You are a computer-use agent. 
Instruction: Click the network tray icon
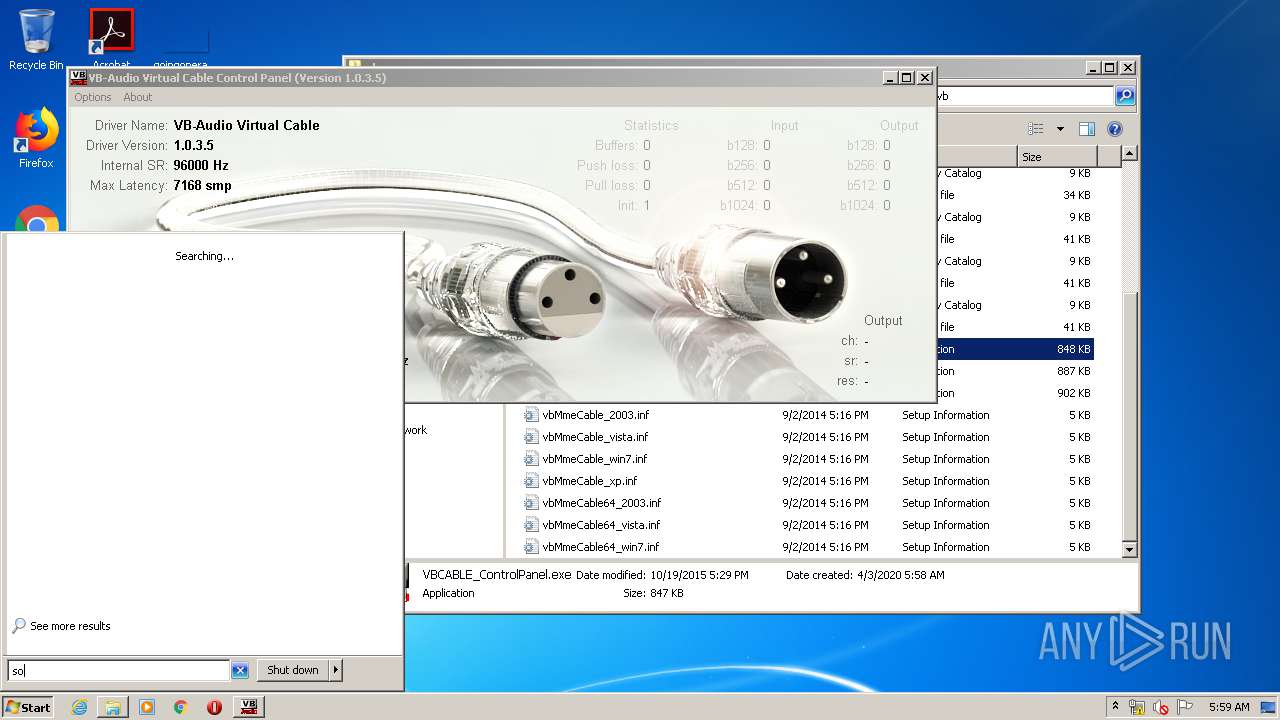[1137, 707]
